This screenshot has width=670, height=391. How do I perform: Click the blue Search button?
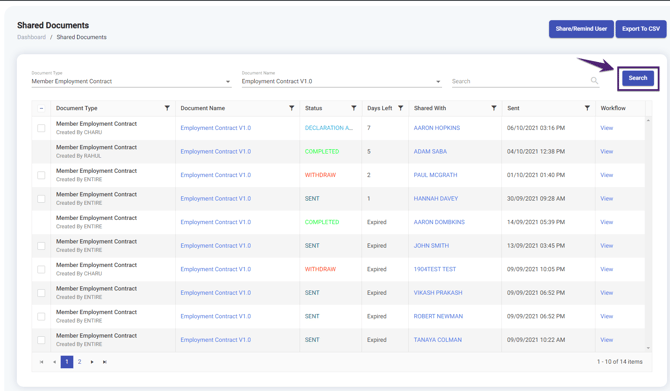click(x=638, y=78)
